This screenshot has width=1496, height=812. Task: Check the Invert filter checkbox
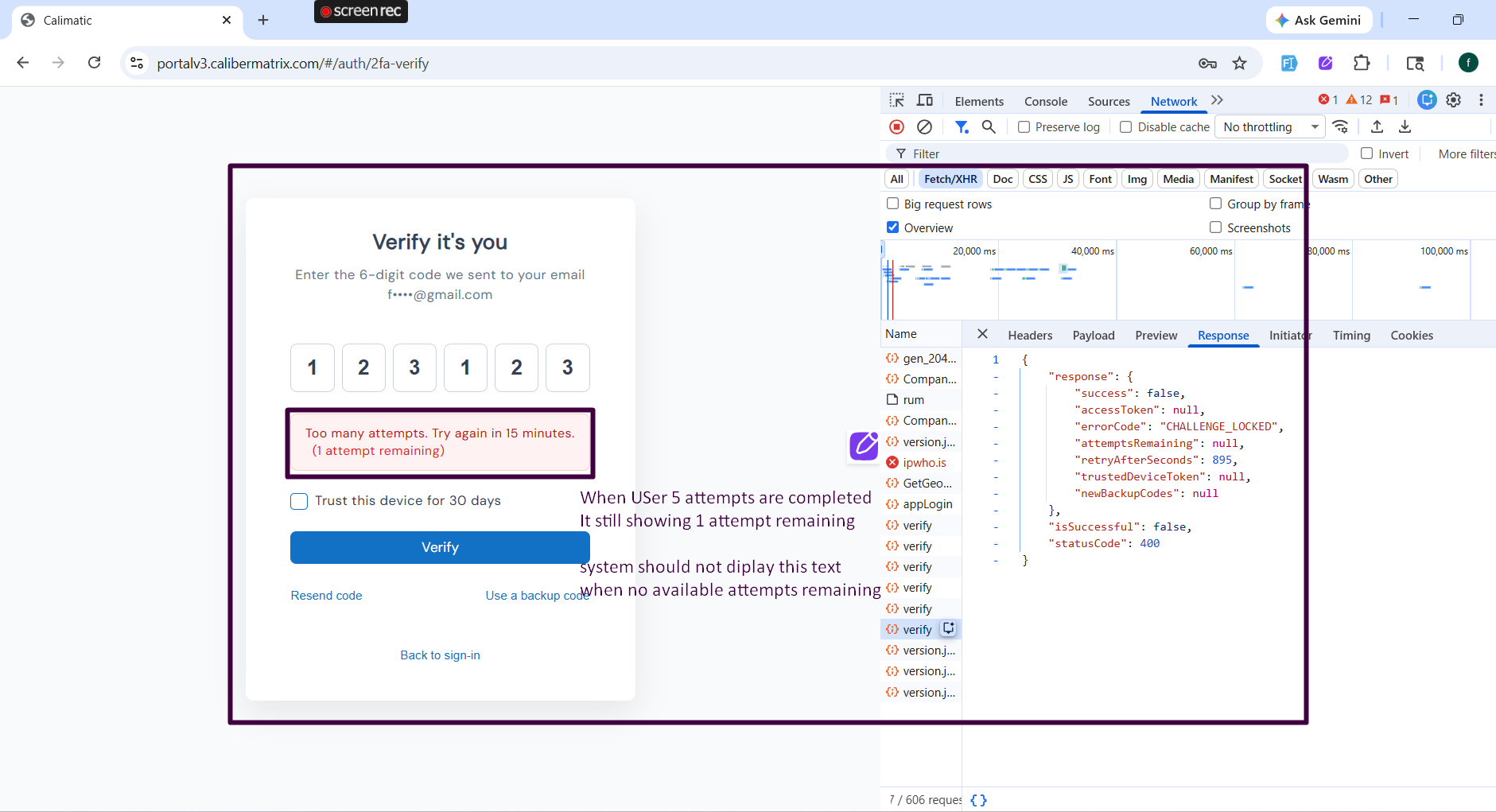pos(1367,153)
